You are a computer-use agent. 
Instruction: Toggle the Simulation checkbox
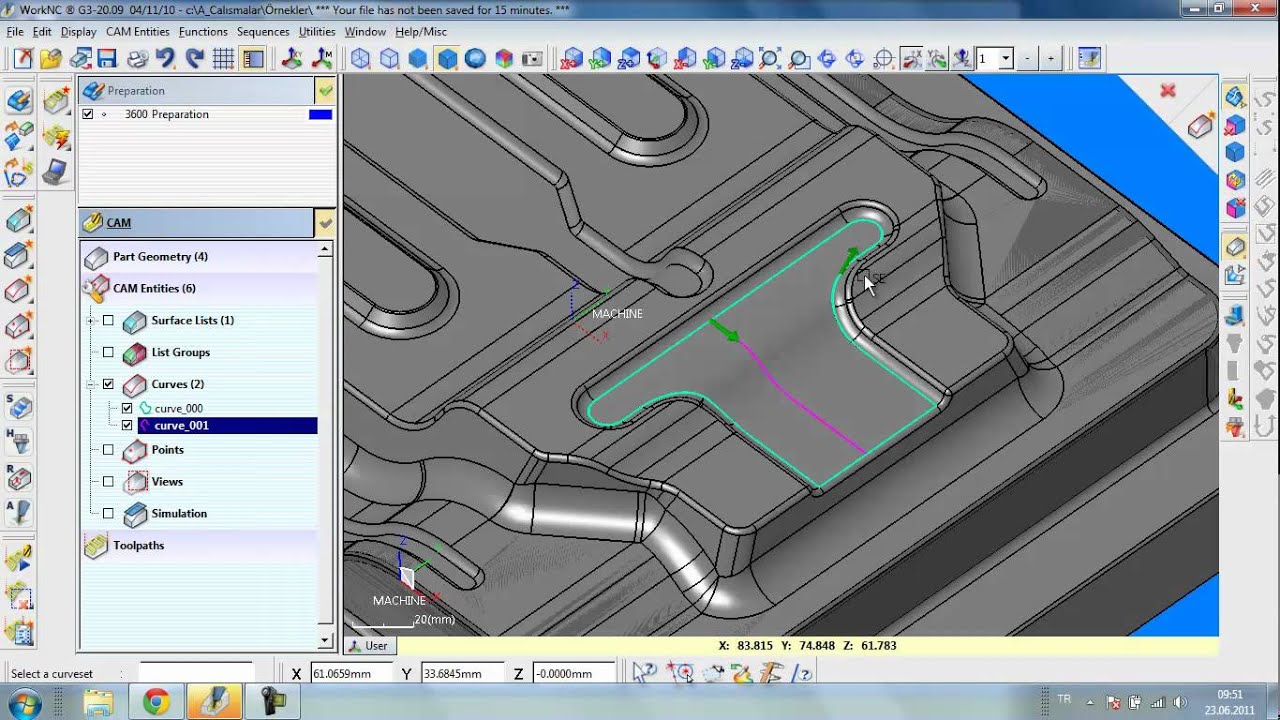click(108, 513)
